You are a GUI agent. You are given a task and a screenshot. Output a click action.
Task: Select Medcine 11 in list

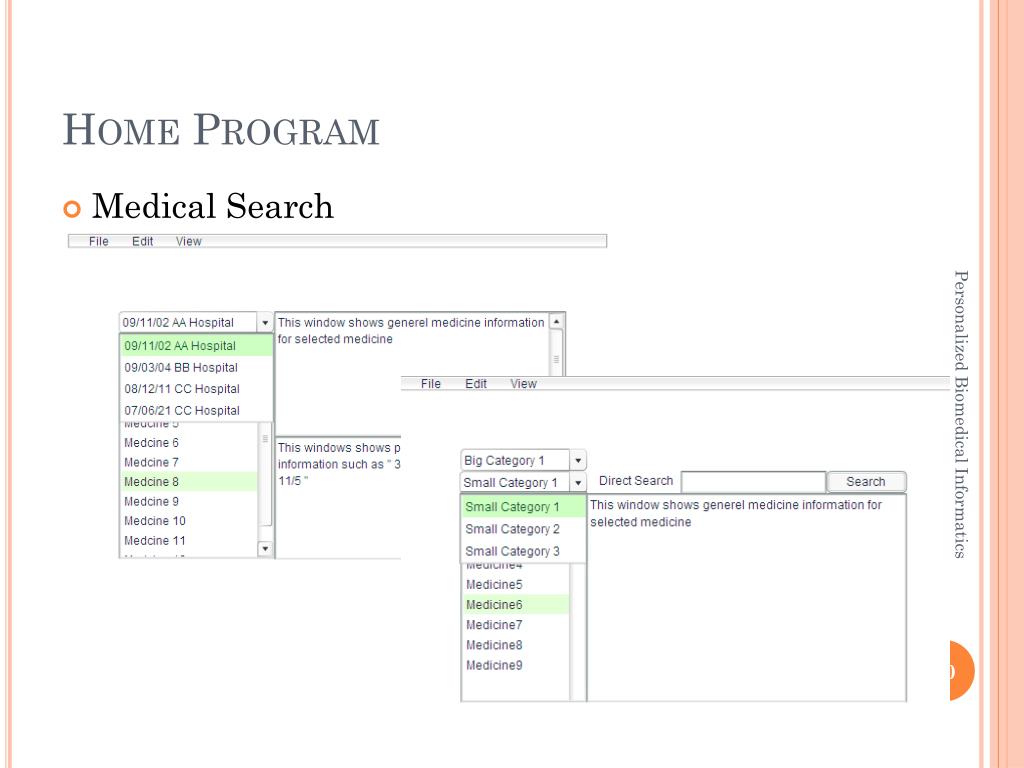pos(189,540)
